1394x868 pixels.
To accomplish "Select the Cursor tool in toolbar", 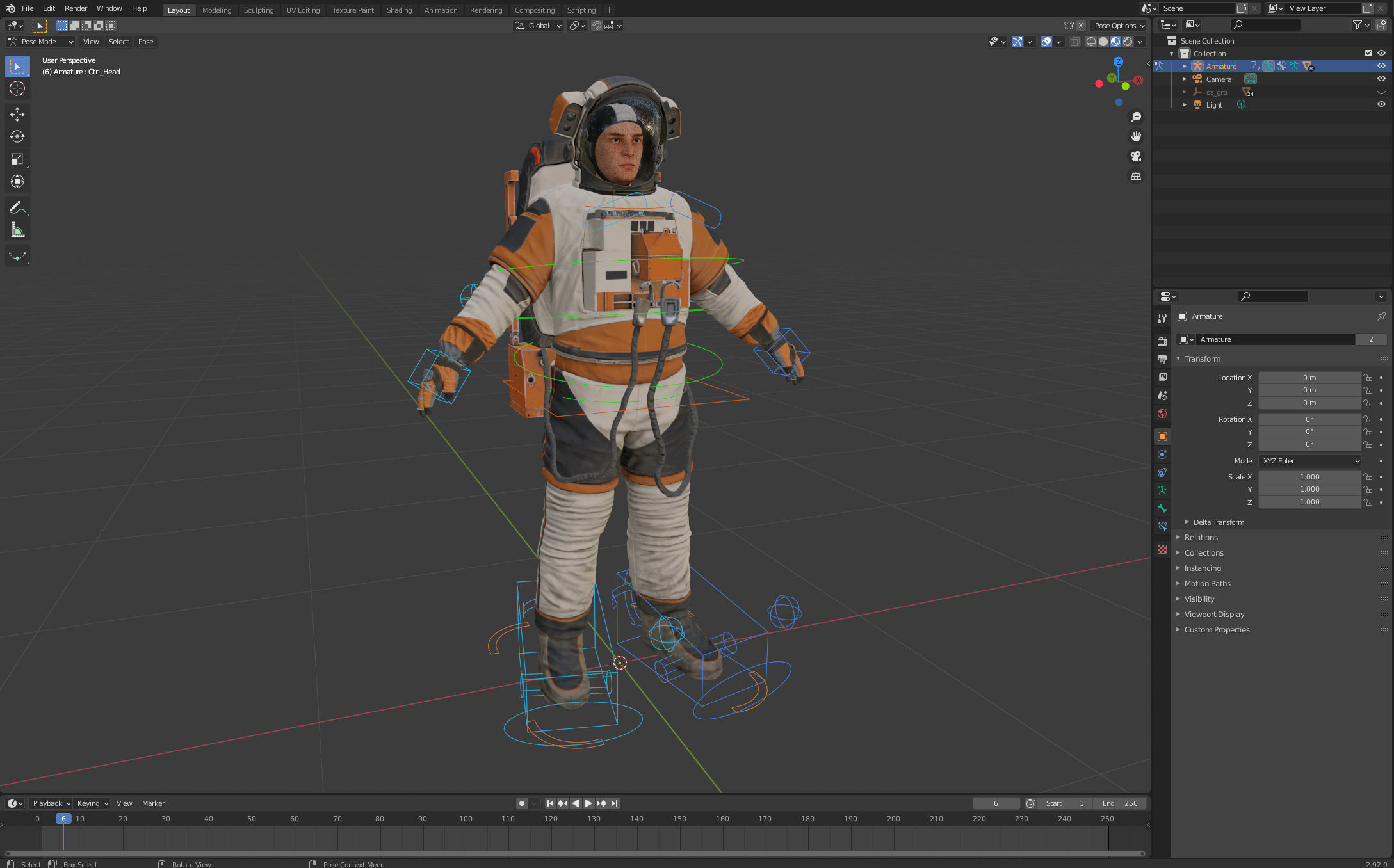I will coord(17,88).
